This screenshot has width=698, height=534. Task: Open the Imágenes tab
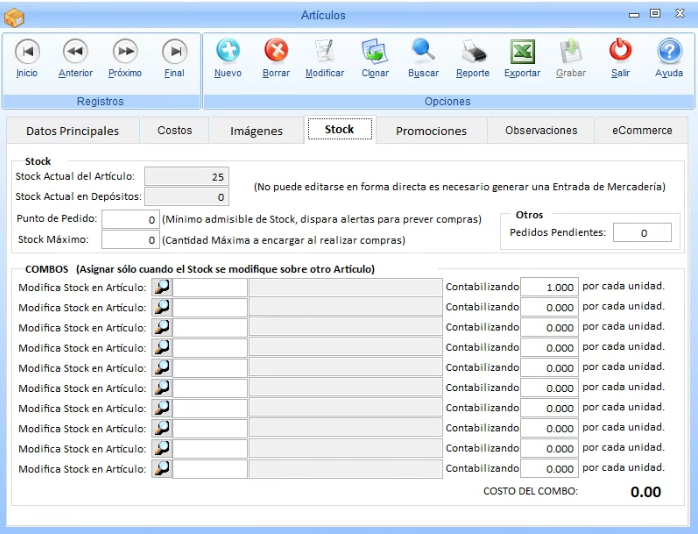[256, 131]
